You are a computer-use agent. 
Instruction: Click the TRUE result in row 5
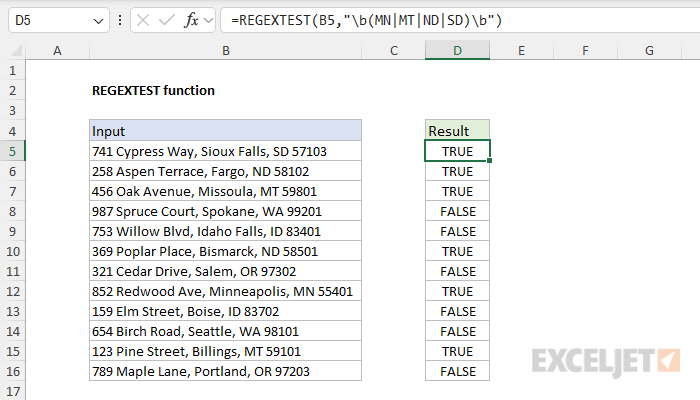(x=458, y=151)
